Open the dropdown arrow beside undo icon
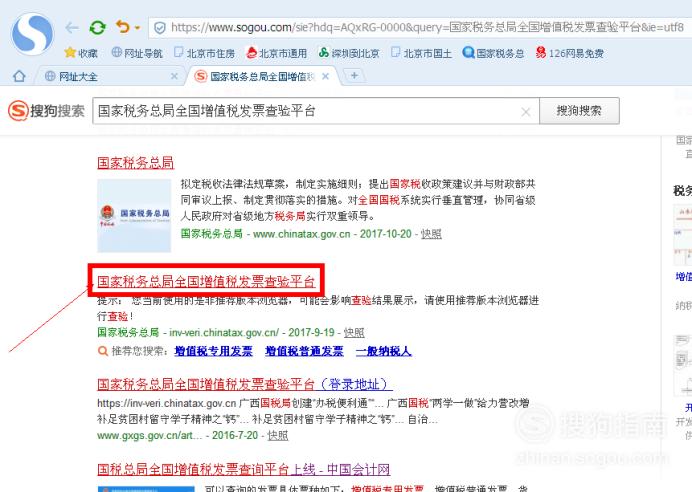The width and height of the screenshot is (692, 492). coord(137,28)
